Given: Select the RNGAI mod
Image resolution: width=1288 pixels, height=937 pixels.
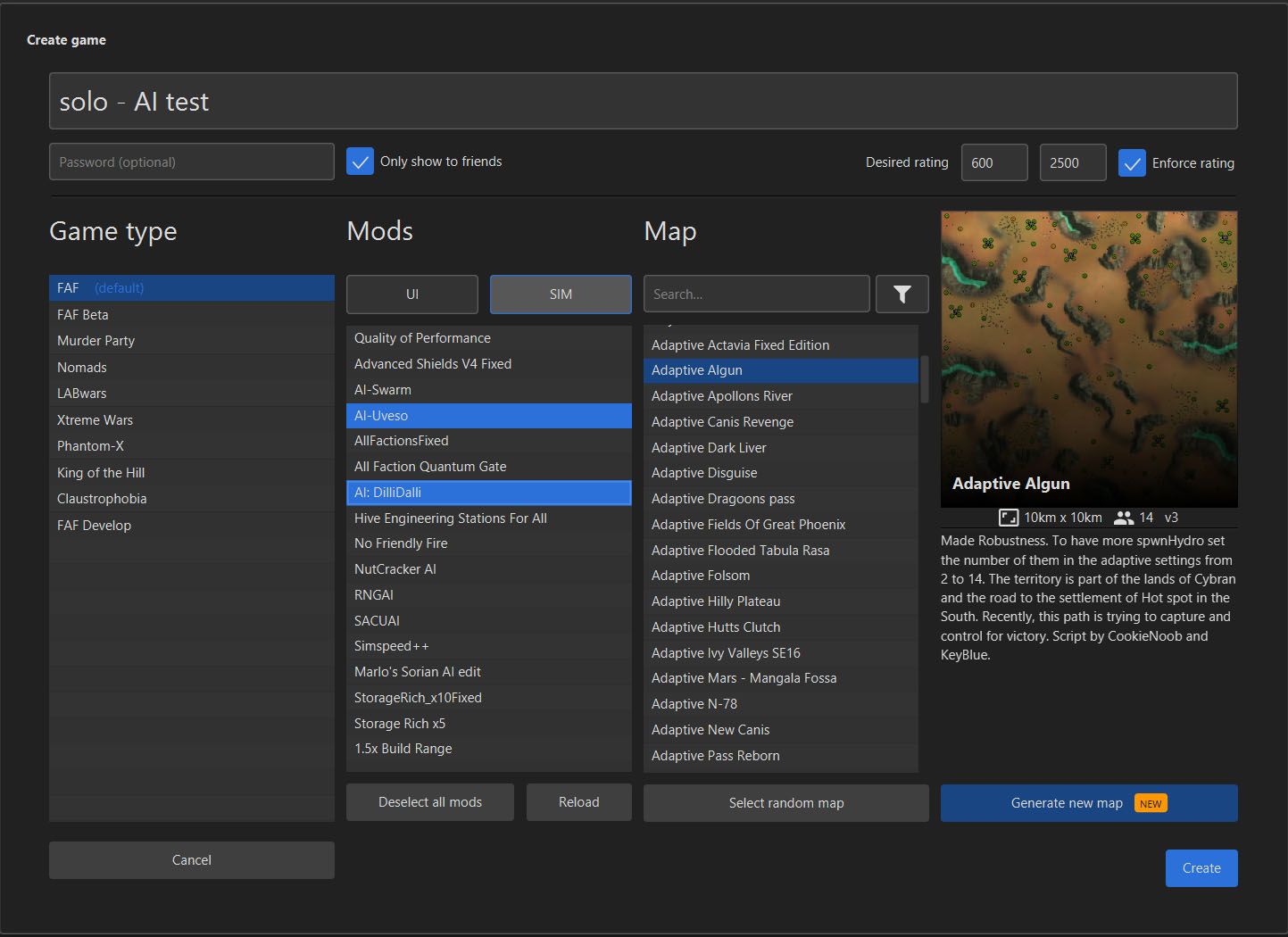Looking at the screenshot, I should pos(489,594).
